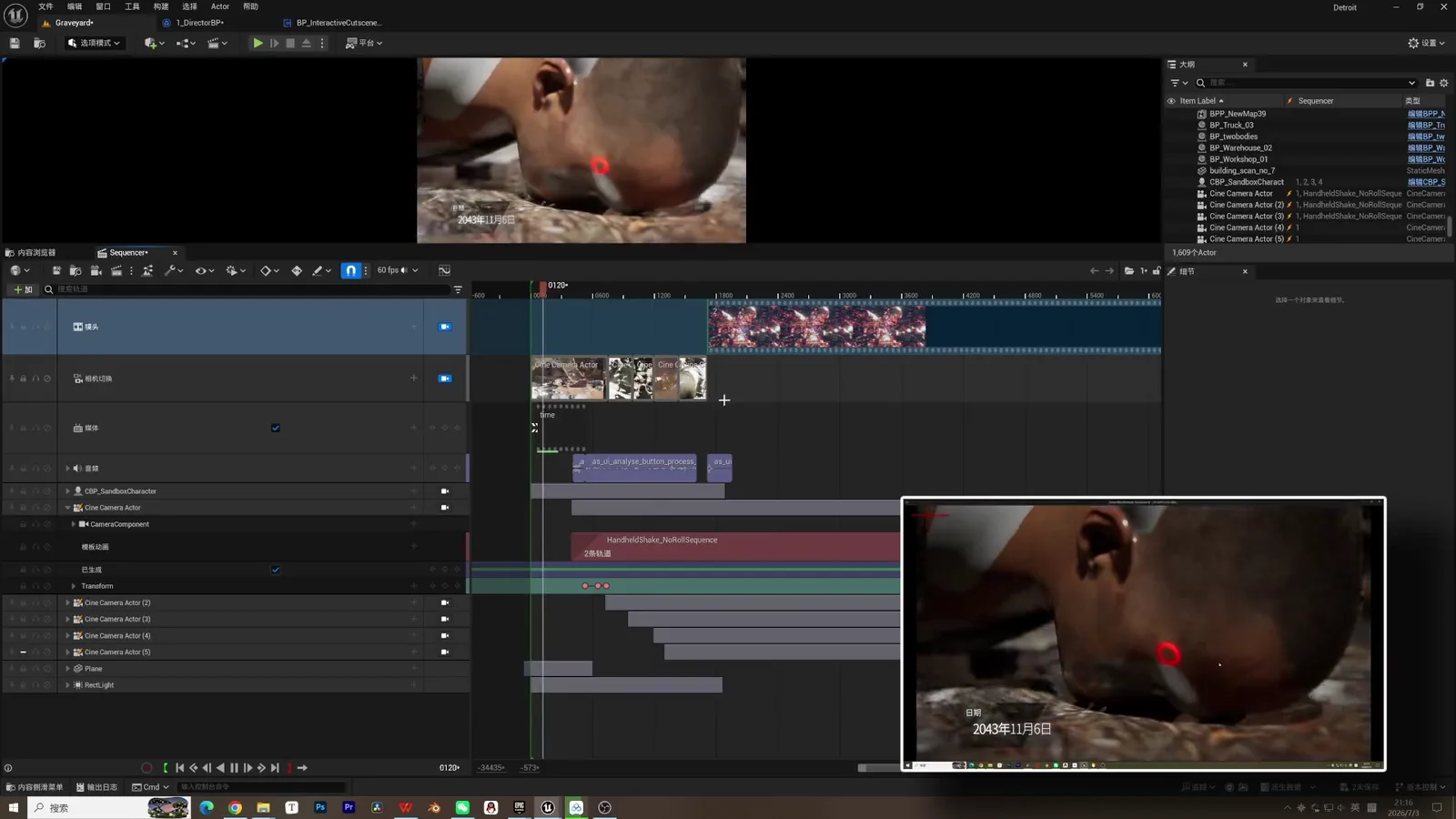The width and height of the screenshot is (1456, 819).
Task: Jump to sequence start in transport controls
Action: point(179,768)
